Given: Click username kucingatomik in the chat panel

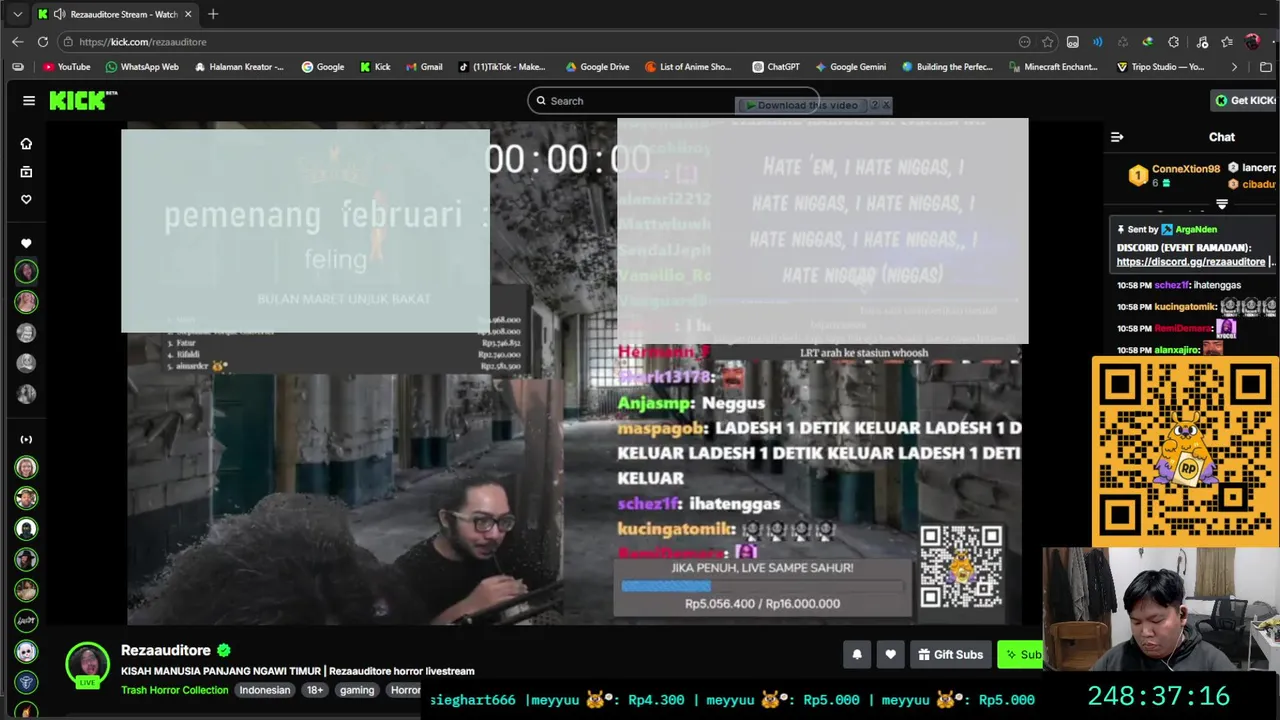Looking at the screenshot, I should pos(1185,307).
